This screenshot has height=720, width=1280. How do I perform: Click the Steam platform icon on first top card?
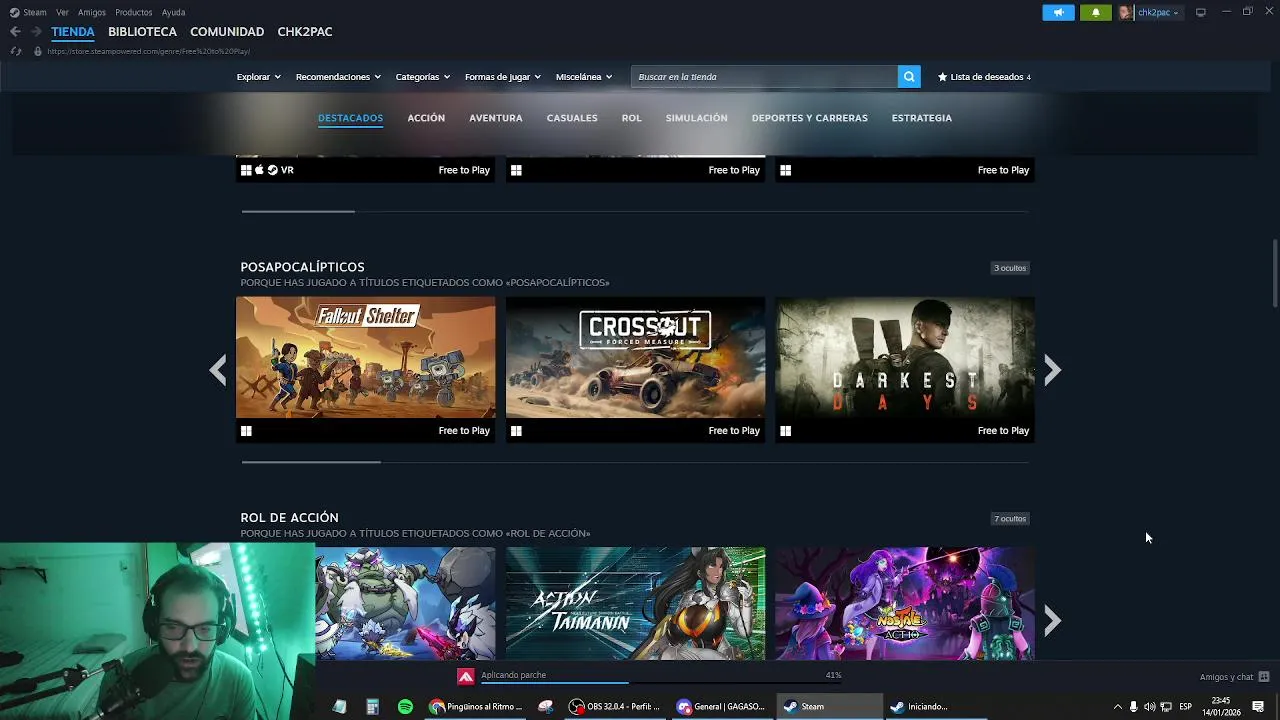click(272, 170)
